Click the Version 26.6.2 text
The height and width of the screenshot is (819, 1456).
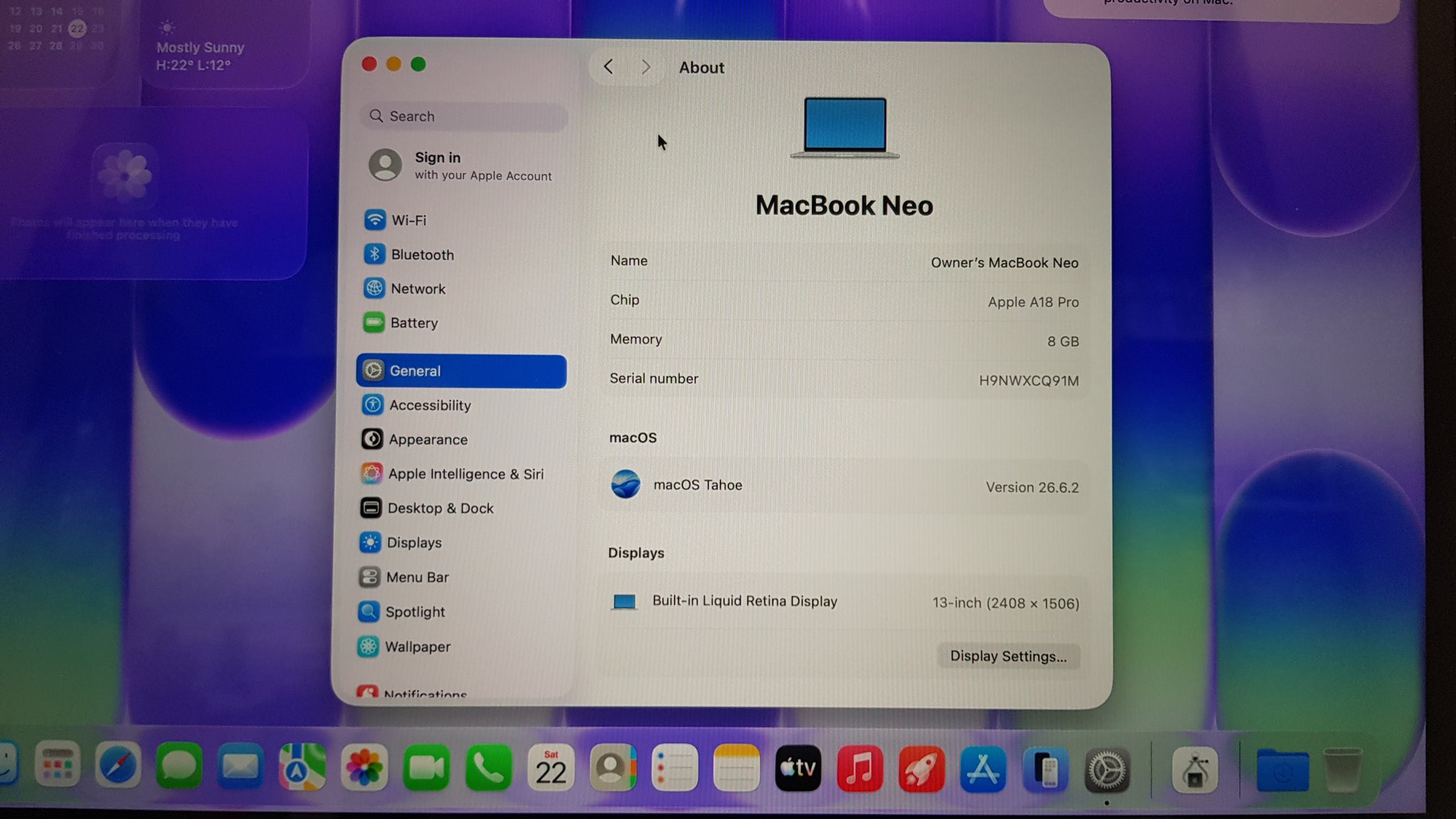tap(1032, 488)
